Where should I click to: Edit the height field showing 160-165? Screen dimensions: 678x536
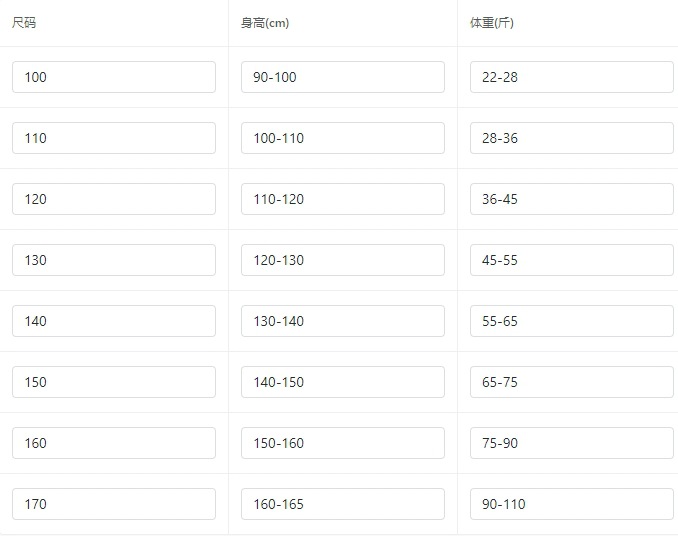click(343, 504)
